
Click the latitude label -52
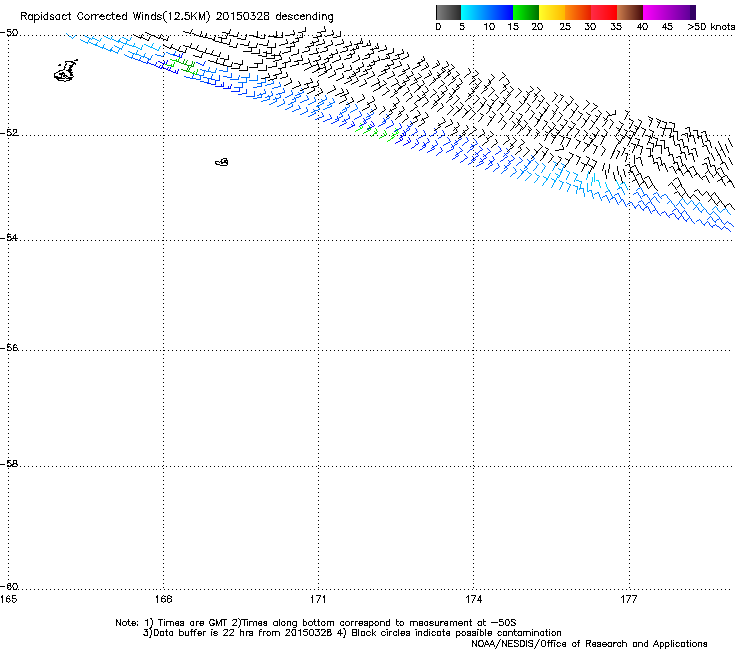9,133
